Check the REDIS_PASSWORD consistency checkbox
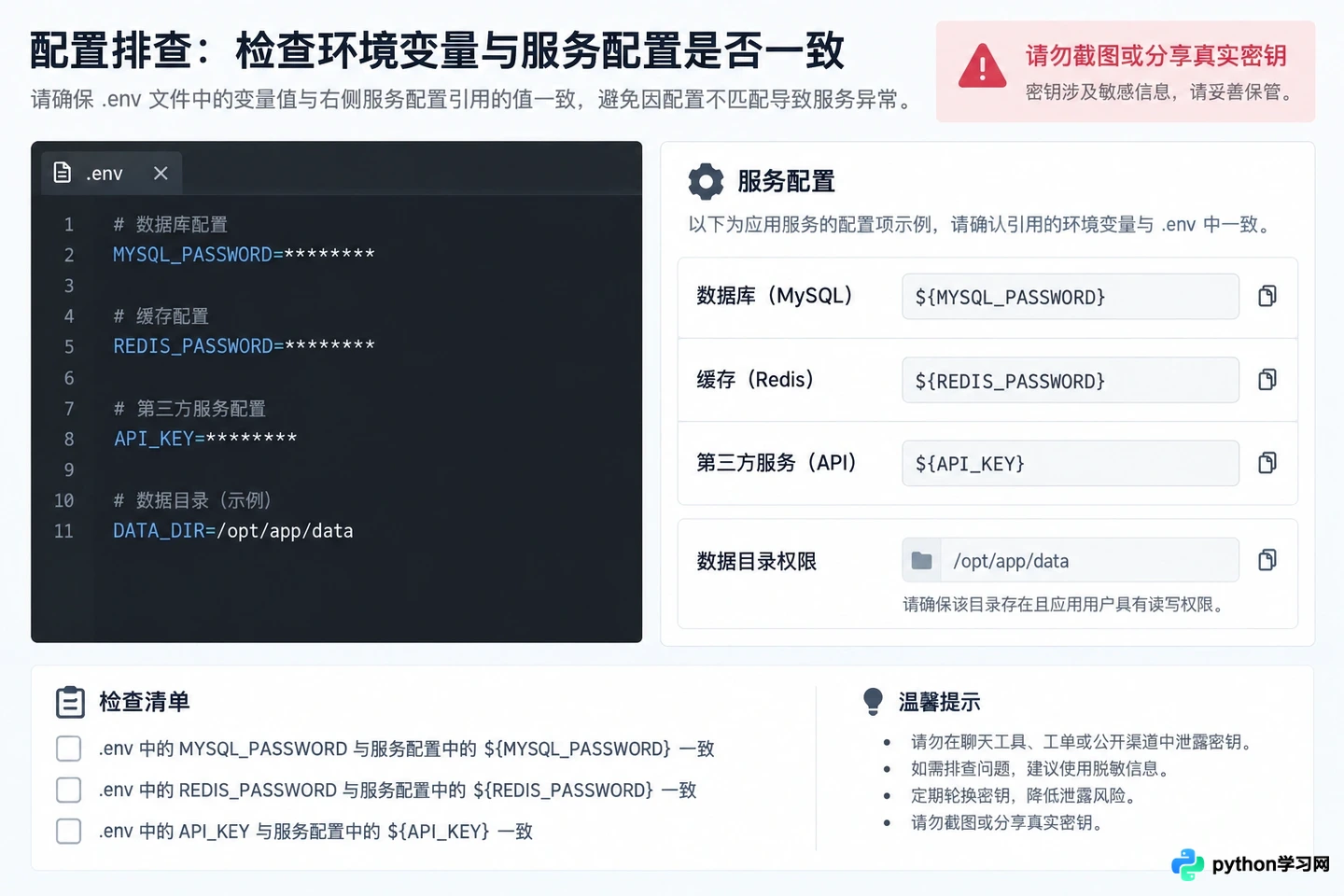The height and width of the screenshot is (896, 1344). [68, 790]
